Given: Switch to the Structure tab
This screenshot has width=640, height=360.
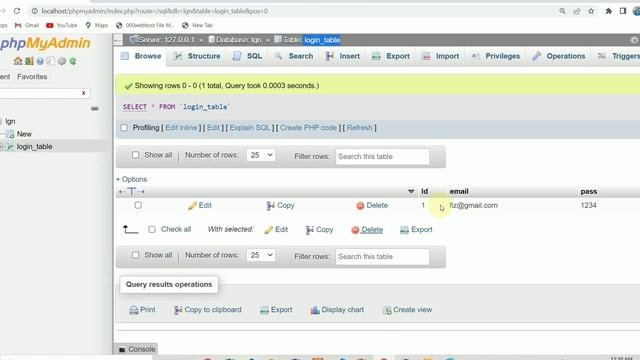Looking at the screenshot, I should 197,56.
